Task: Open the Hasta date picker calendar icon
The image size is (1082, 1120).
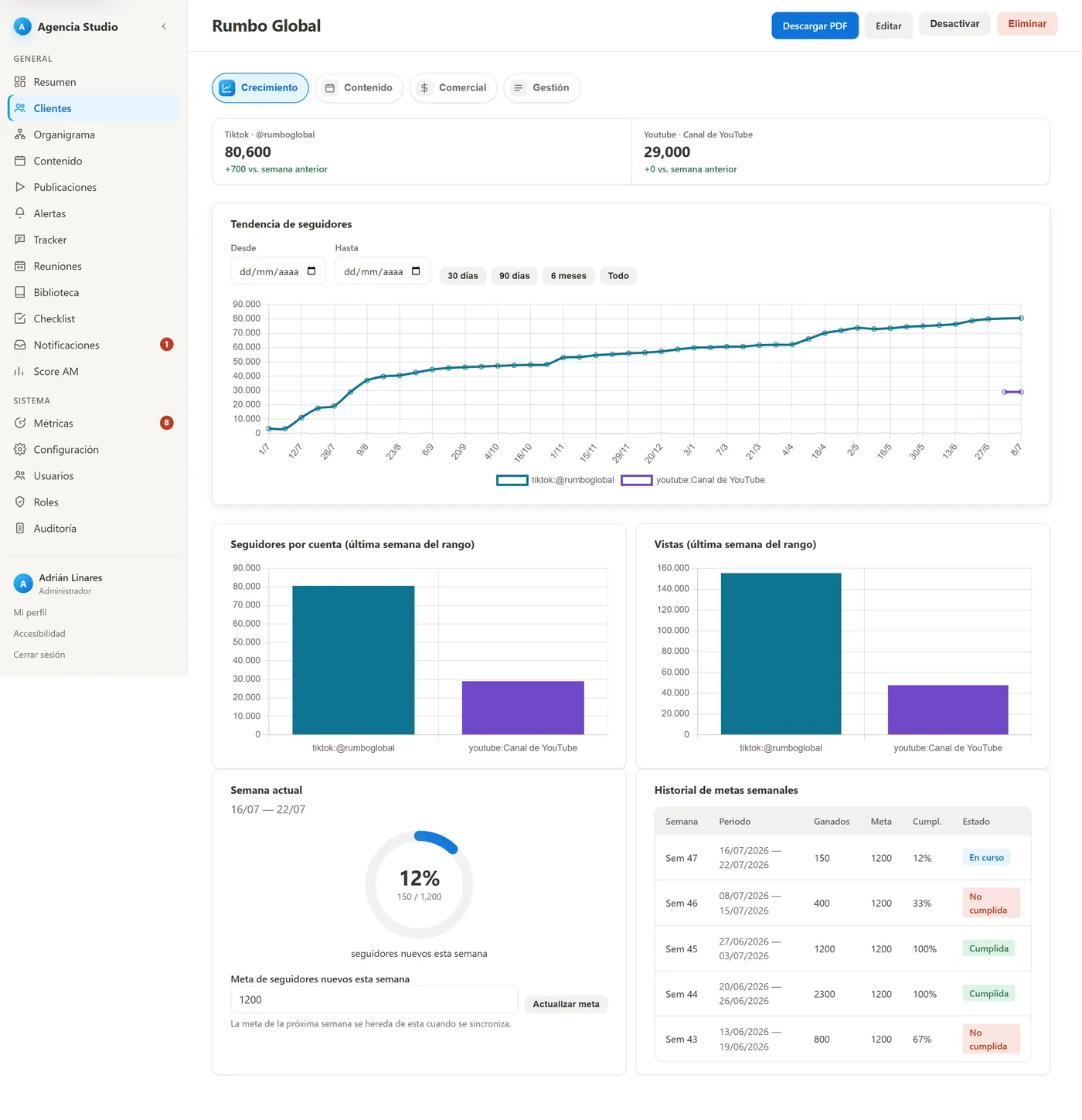Action: tap(416, 271)
